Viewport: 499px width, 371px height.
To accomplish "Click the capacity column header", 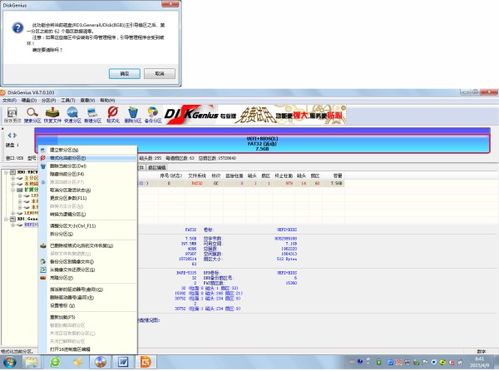I will (x=338, y=176).
